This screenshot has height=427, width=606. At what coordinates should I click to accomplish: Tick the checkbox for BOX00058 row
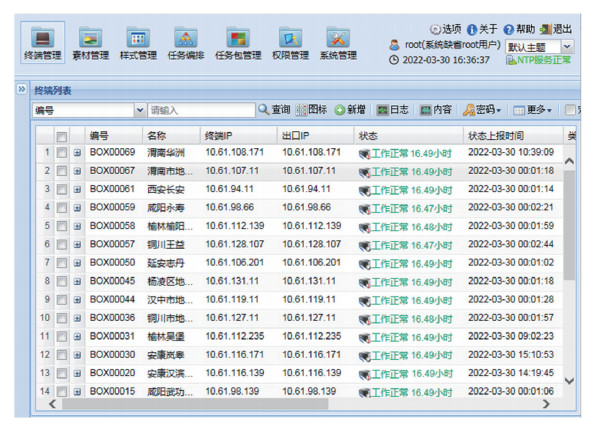[x=61, y=226]
